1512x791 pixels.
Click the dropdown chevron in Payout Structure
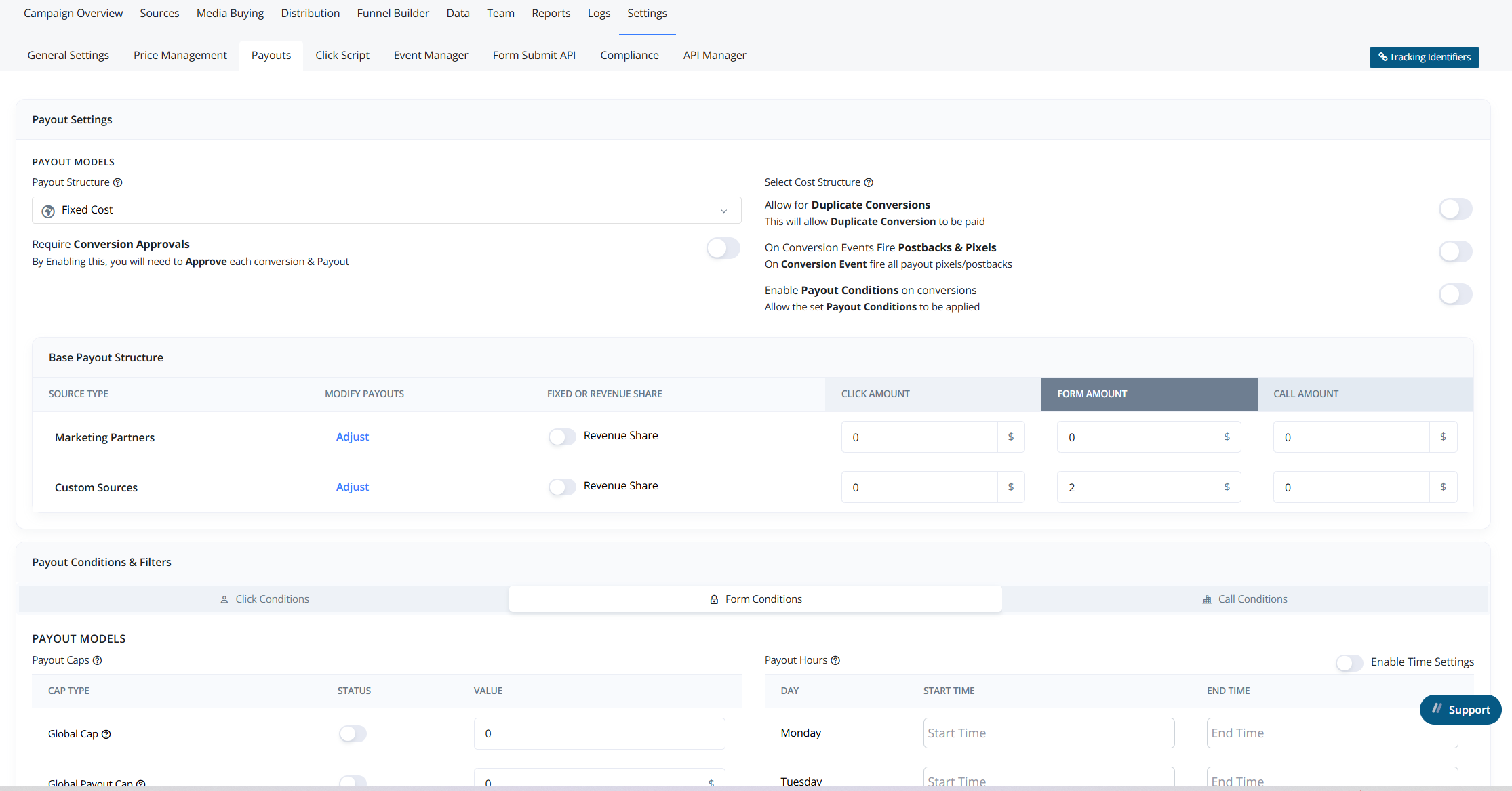[724, 211]
